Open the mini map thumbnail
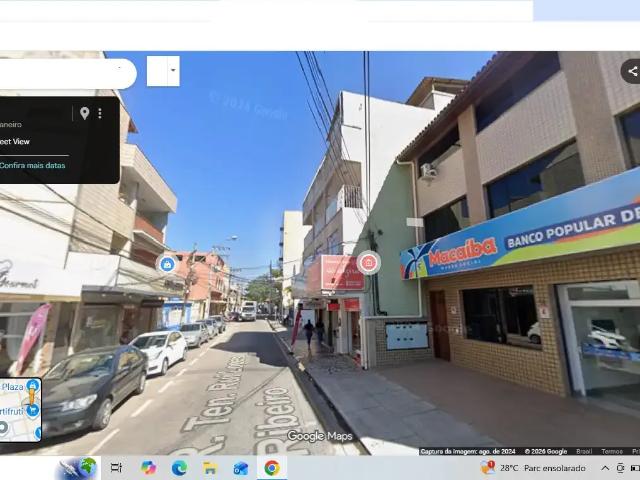This screenshot has height=480, width=640. tap(20, 409)
